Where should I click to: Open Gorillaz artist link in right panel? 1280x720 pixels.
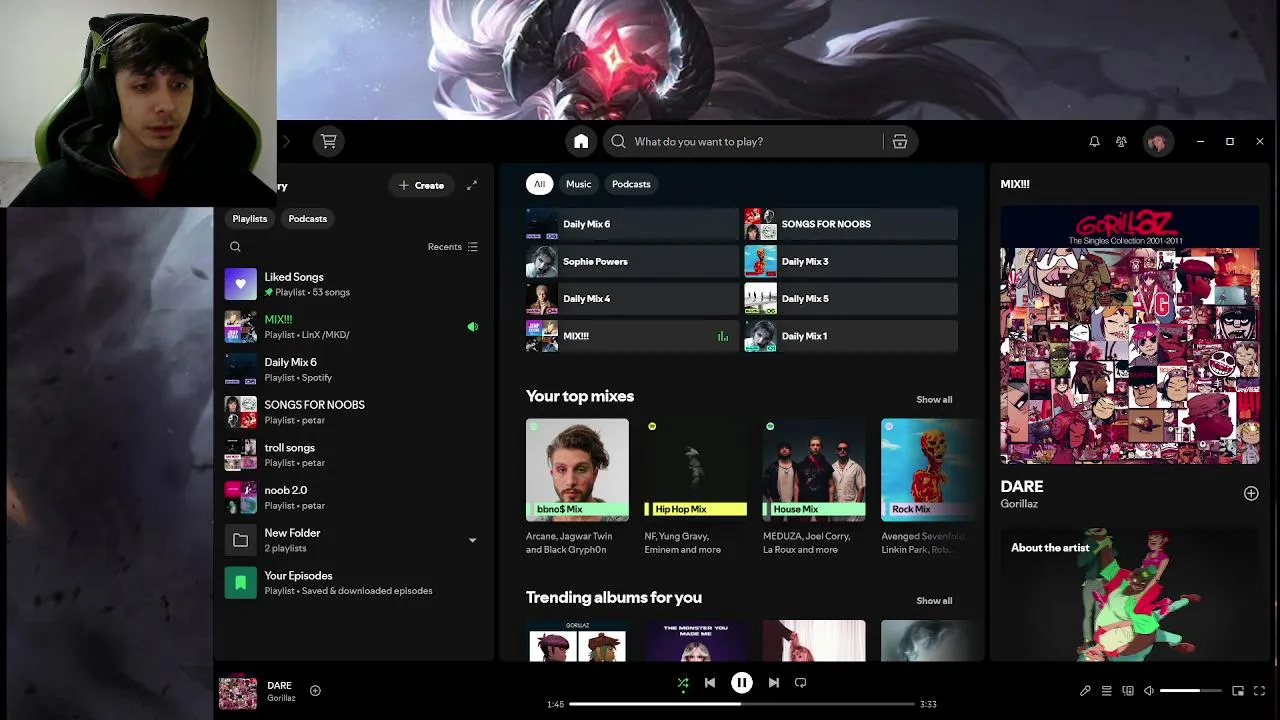(x=1019, y=504)
